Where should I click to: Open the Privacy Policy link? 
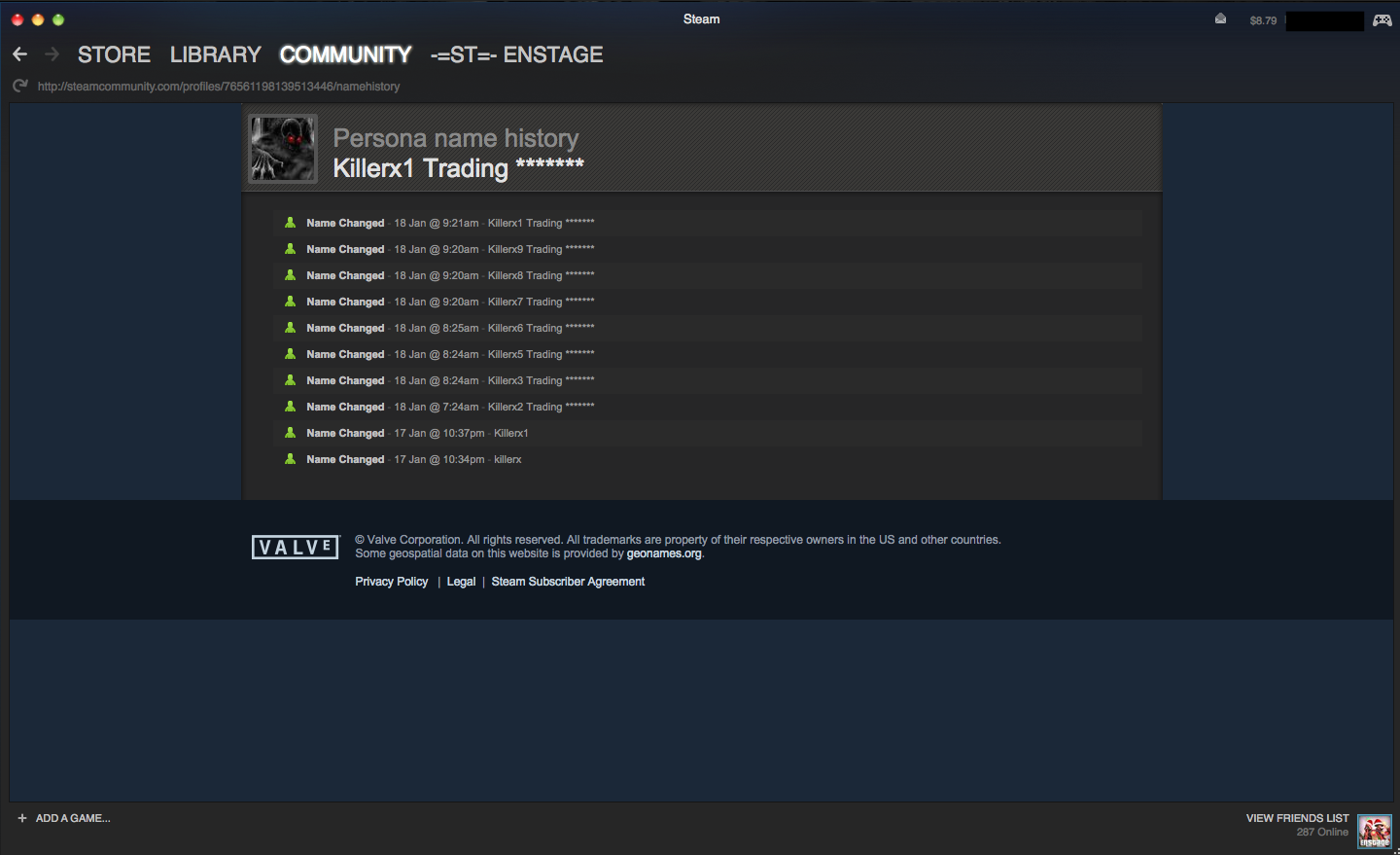[x=392, y=582]
